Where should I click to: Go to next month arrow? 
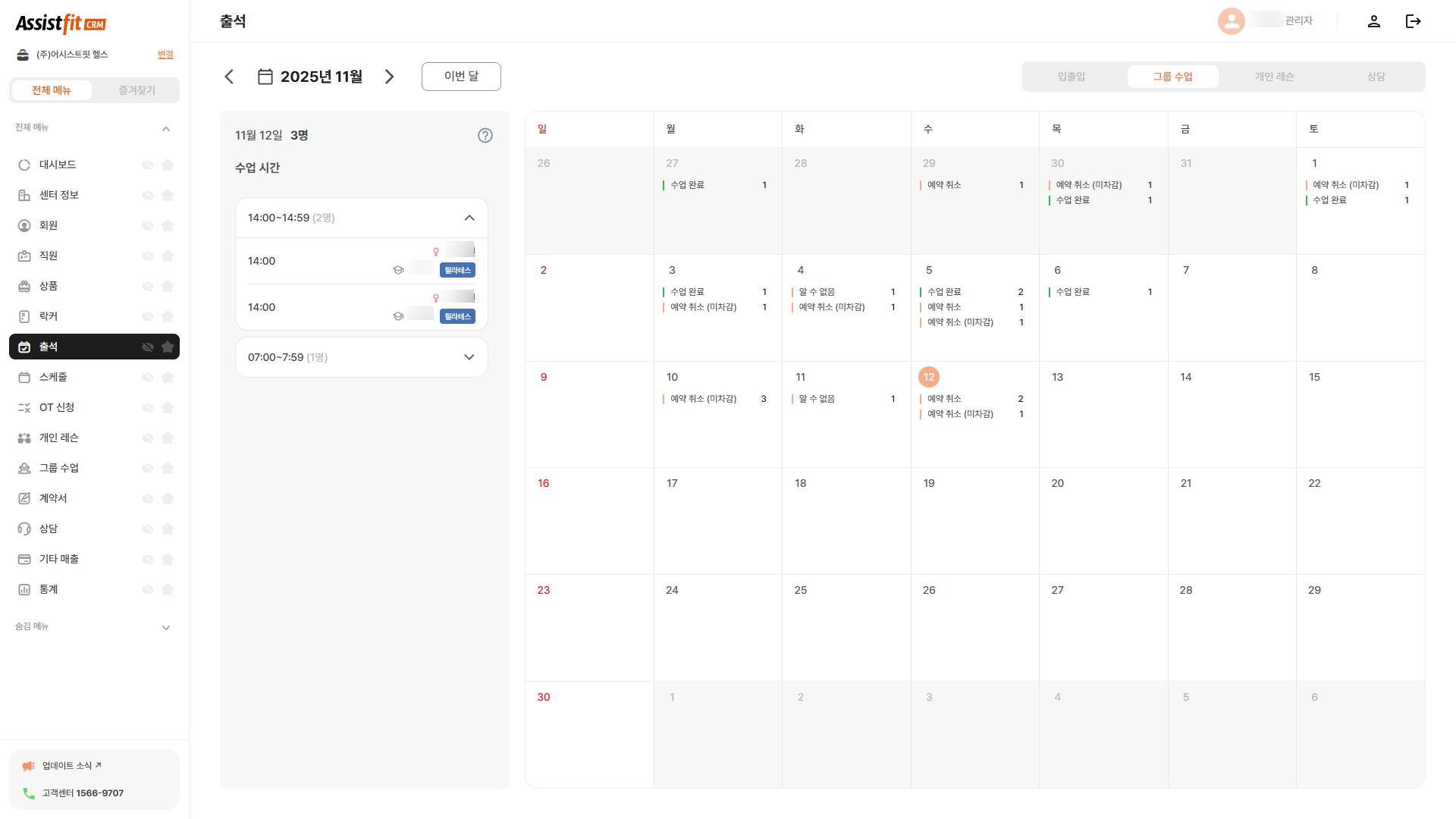[389, 77]
